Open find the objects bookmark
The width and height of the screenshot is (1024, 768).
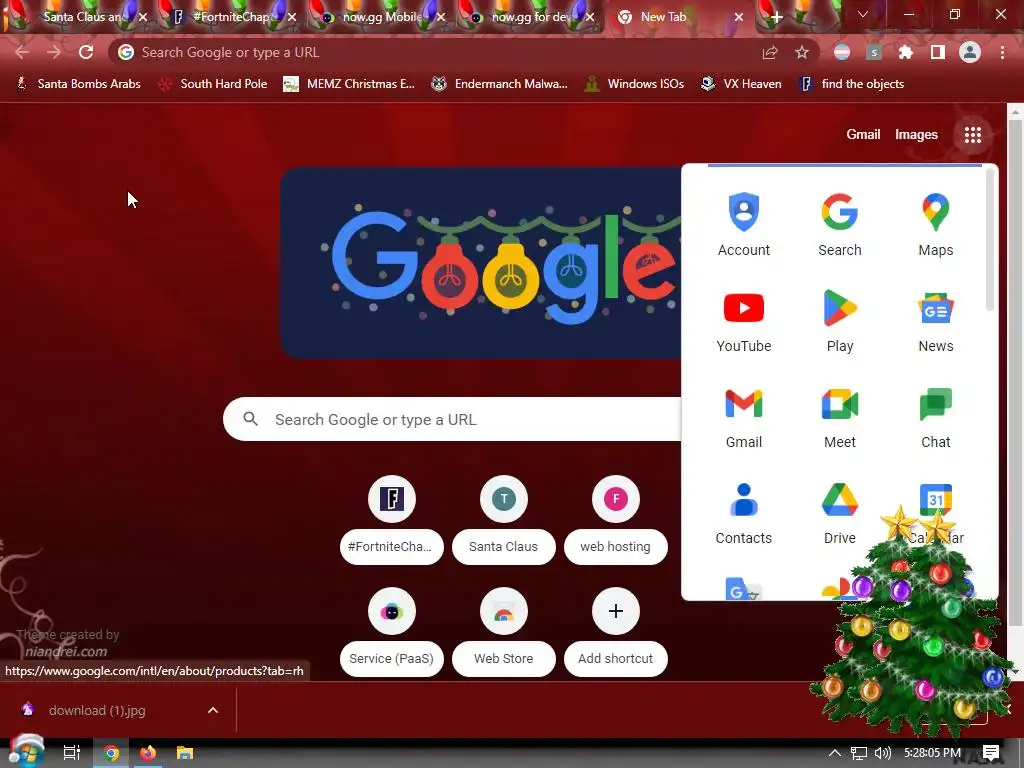(x=852, y=84)
